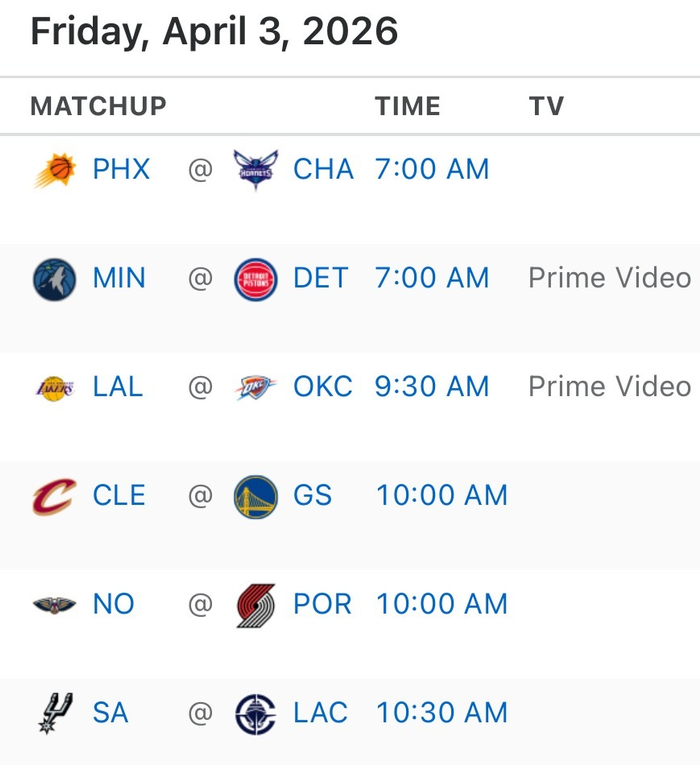This screenshot has width=700, height=765.
Task: Open the LAL team link
Action: point(118,388)
